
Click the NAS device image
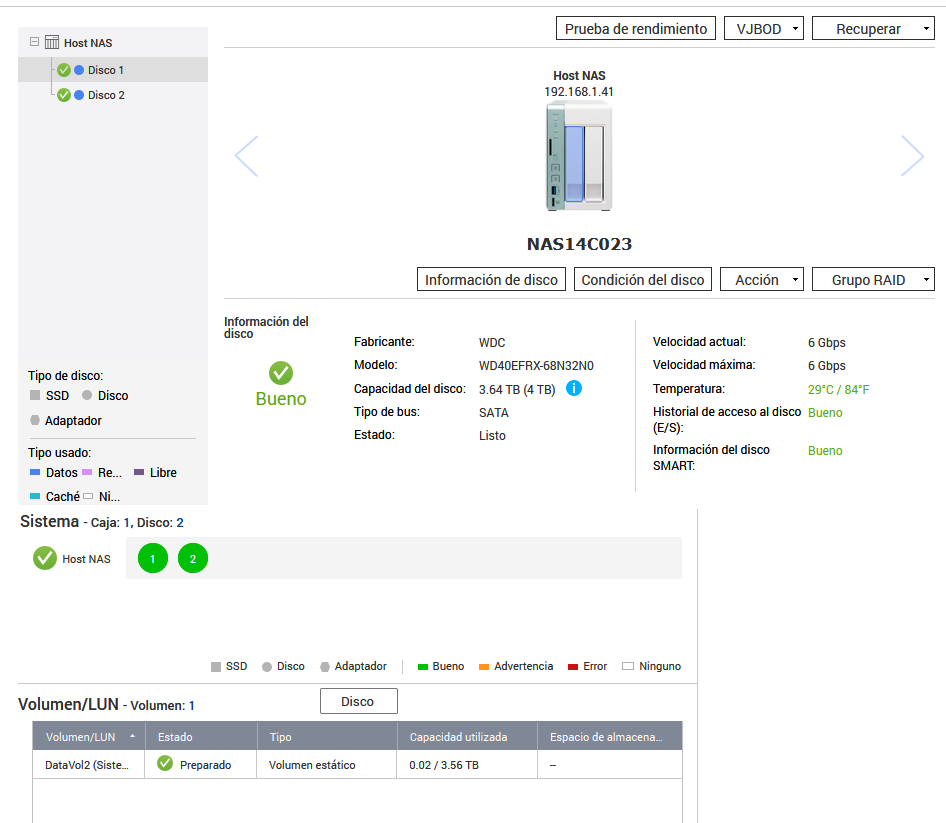(x=579, y=156)
